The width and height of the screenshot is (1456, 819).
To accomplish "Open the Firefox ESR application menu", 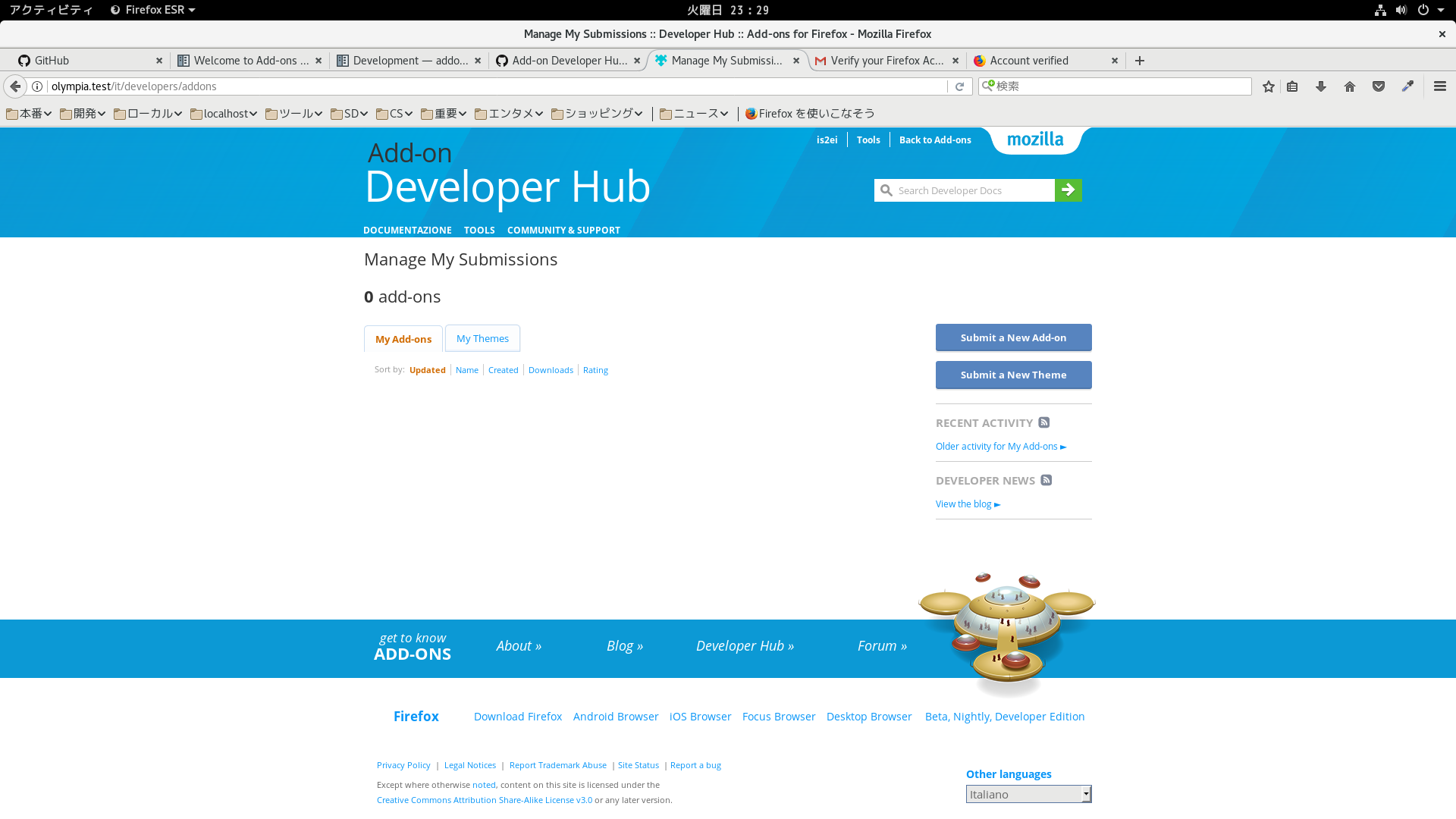I will pyautogui.click(x=152, y=10).
